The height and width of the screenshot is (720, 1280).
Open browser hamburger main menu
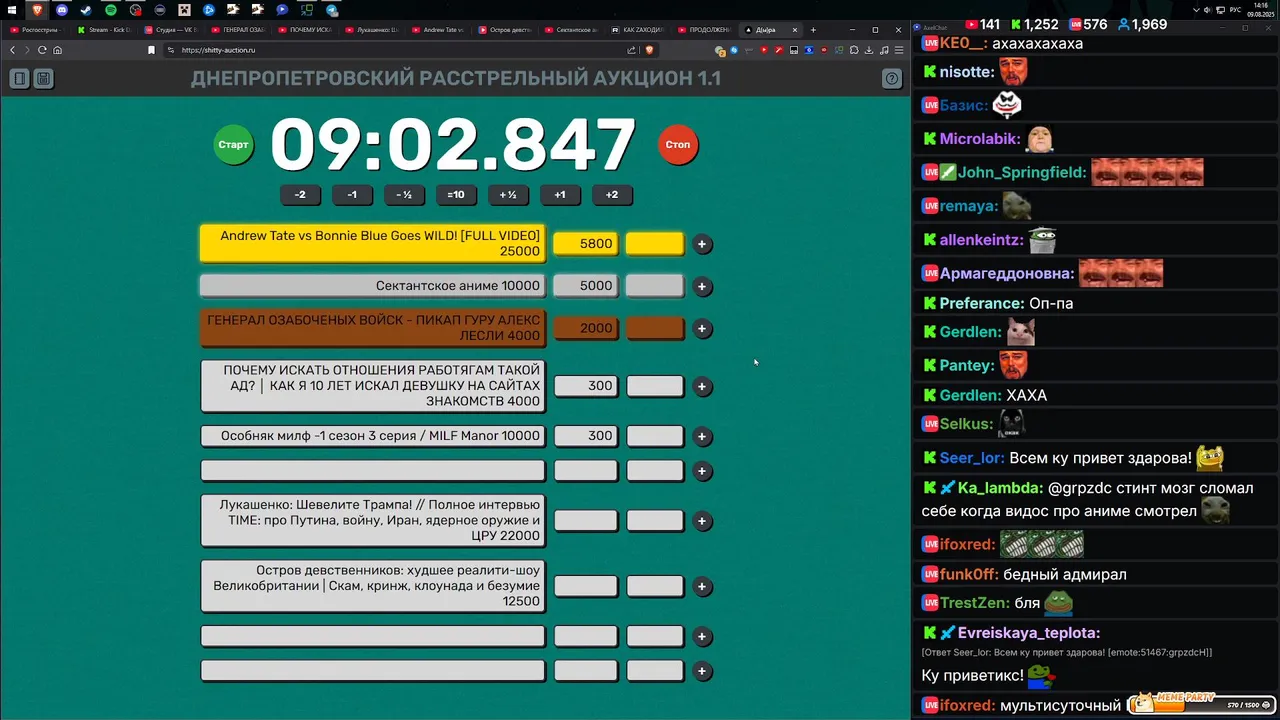(x=898, y=50)
